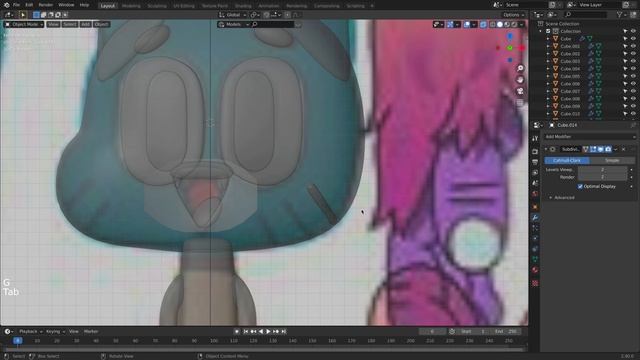Open the viewport Object menu
This screenshot has width=640, height=360.
coord(101,24)
